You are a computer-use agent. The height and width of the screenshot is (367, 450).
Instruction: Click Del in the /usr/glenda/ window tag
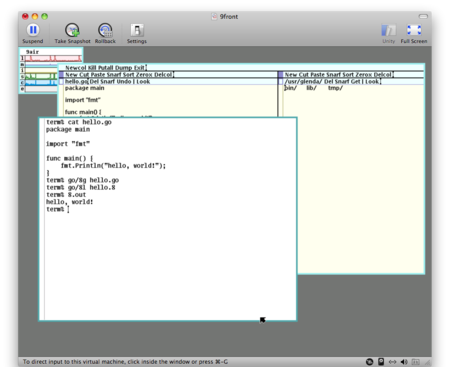(x=328, y=82)
